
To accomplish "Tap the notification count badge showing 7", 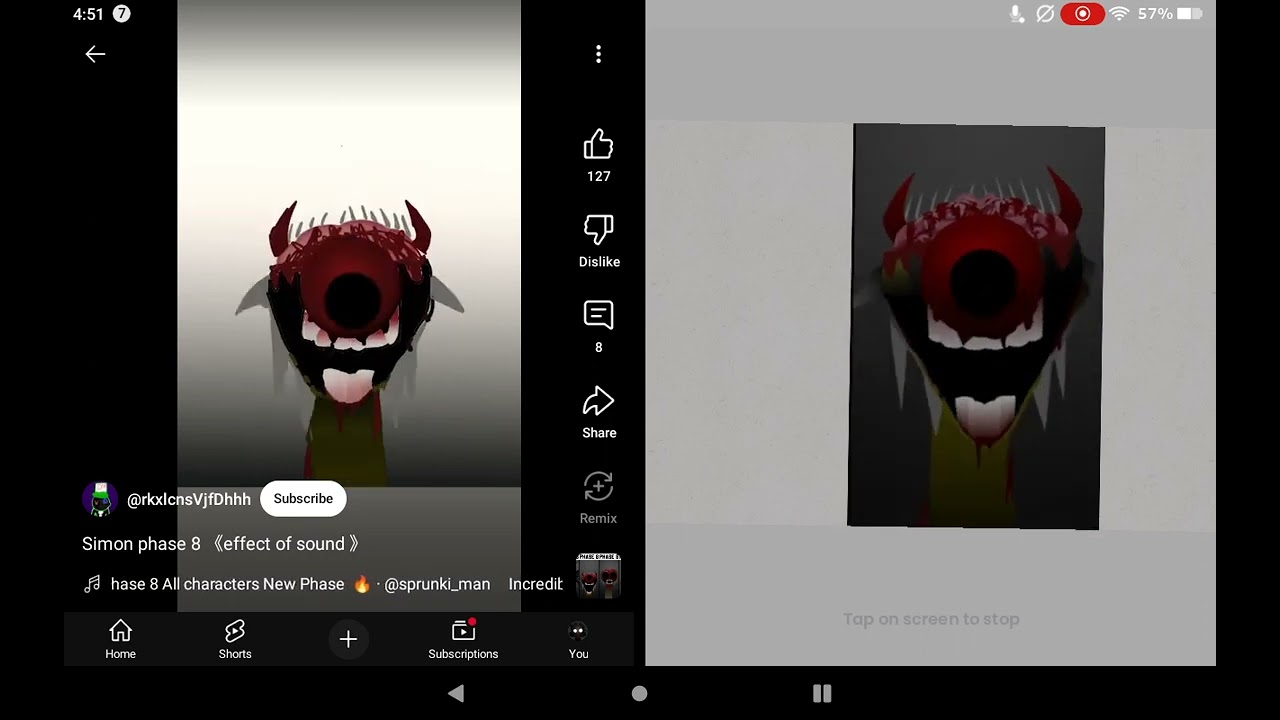I will (x=121, y=14).
